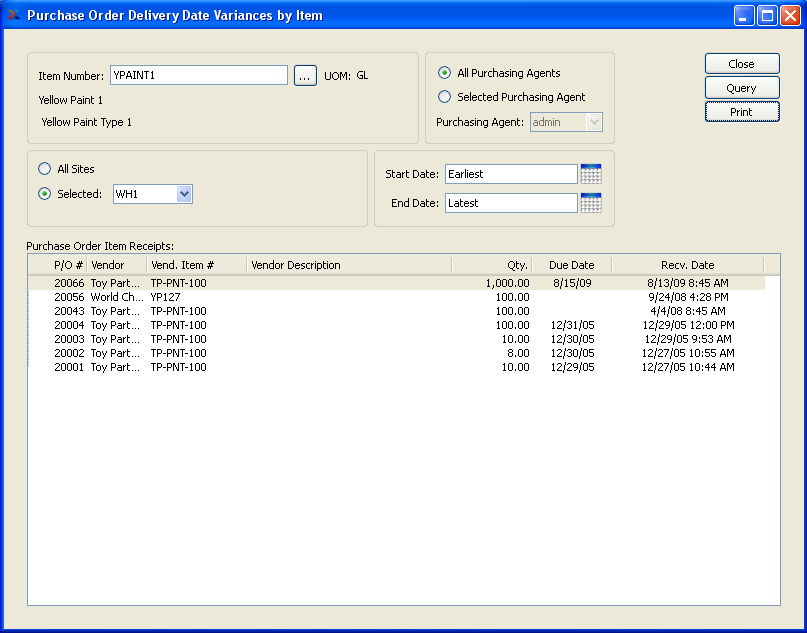Open the End Date calendar picker
Viewport: 807px width, 633px height.
590,203
